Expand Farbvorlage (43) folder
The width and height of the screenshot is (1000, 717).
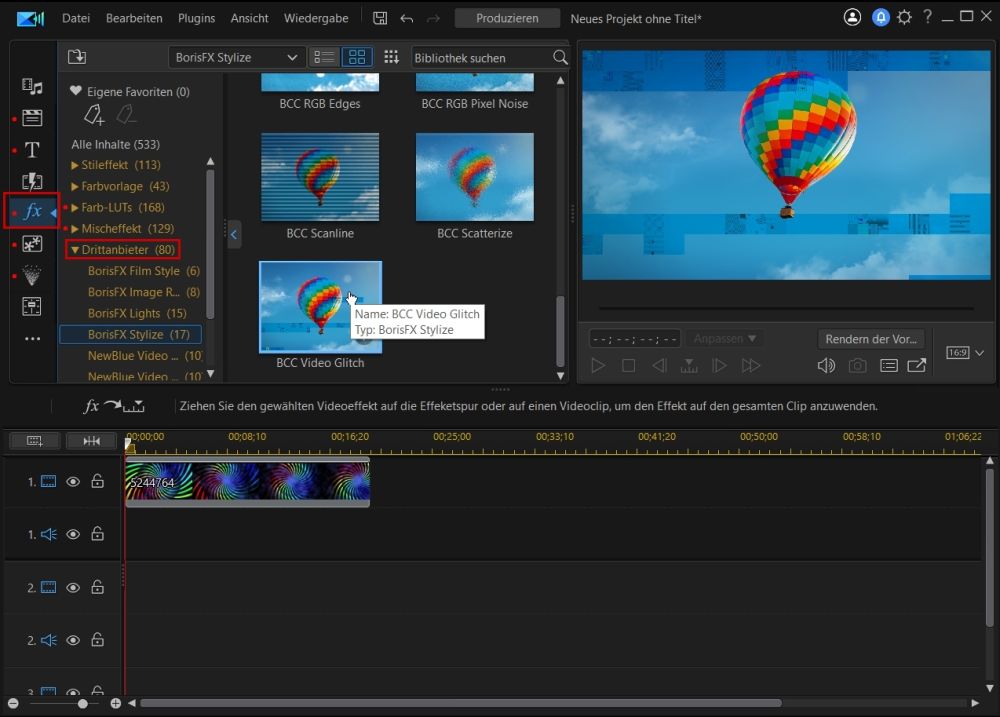pos(75,186)
